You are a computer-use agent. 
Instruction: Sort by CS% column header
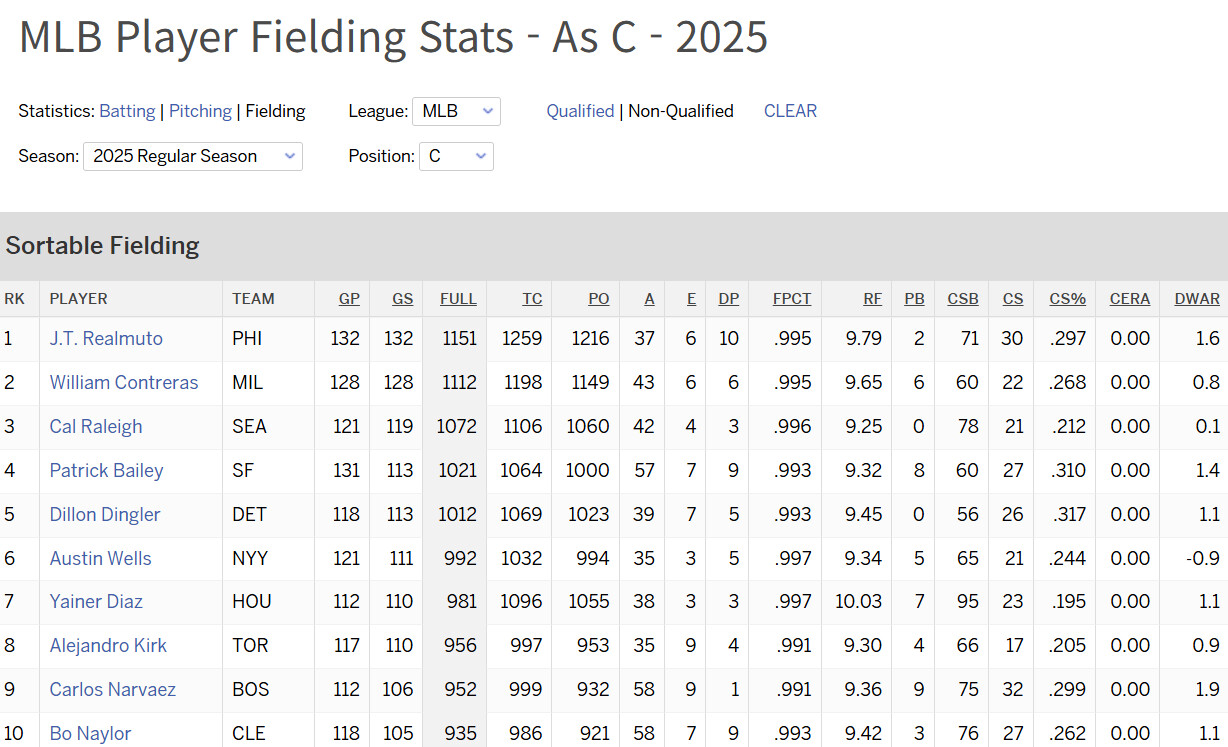(1067, 298)
